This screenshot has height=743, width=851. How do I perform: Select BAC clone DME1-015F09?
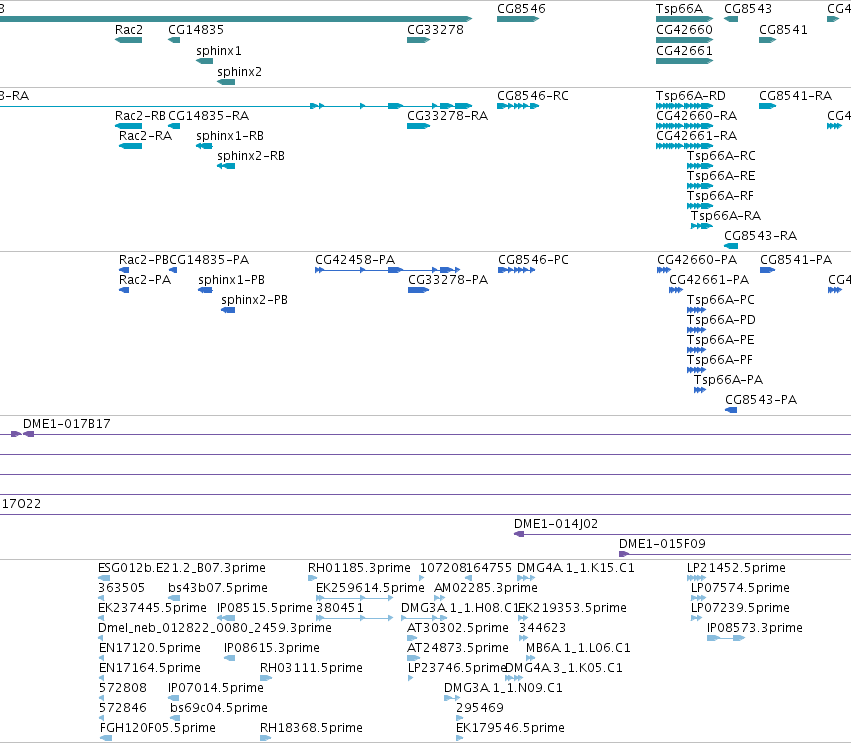(735, 554)
